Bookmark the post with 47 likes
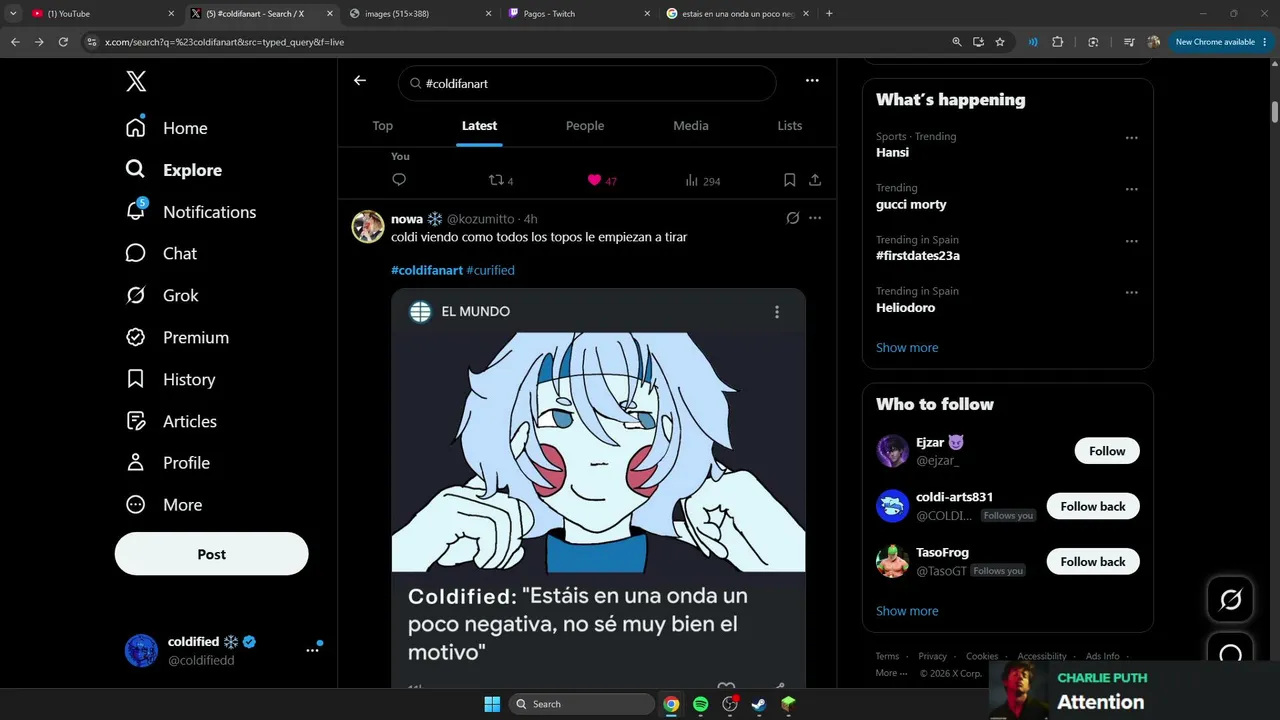 [x=789, y=180]
